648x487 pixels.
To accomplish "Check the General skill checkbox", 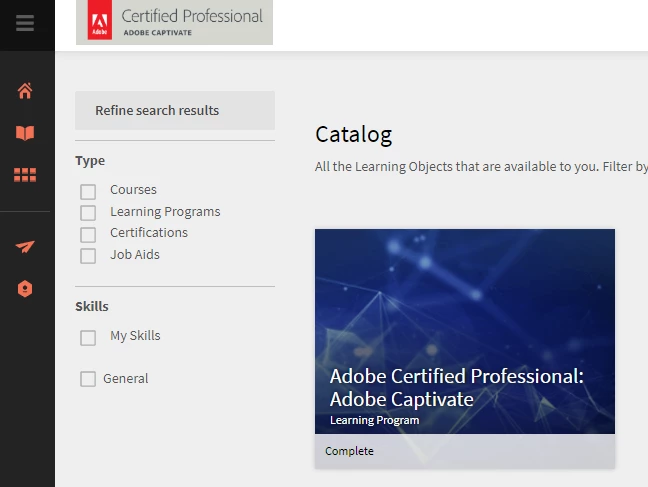I will click(x=88, y=379).
